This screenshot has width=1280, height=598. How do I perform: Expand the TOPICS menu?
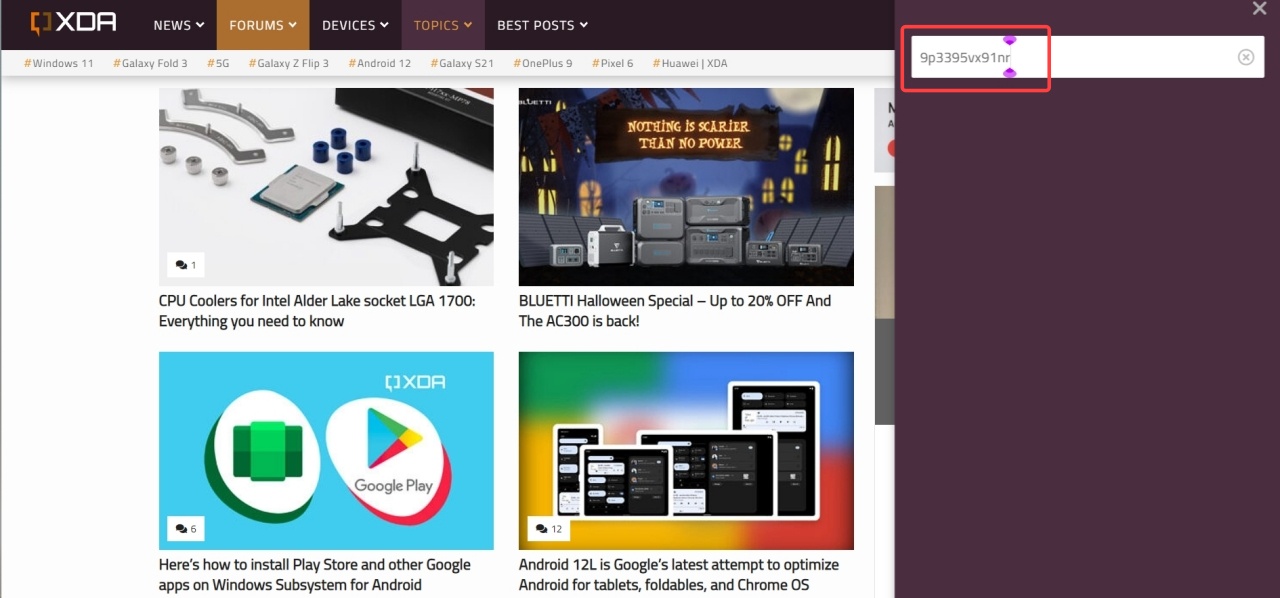click(443, 25)
